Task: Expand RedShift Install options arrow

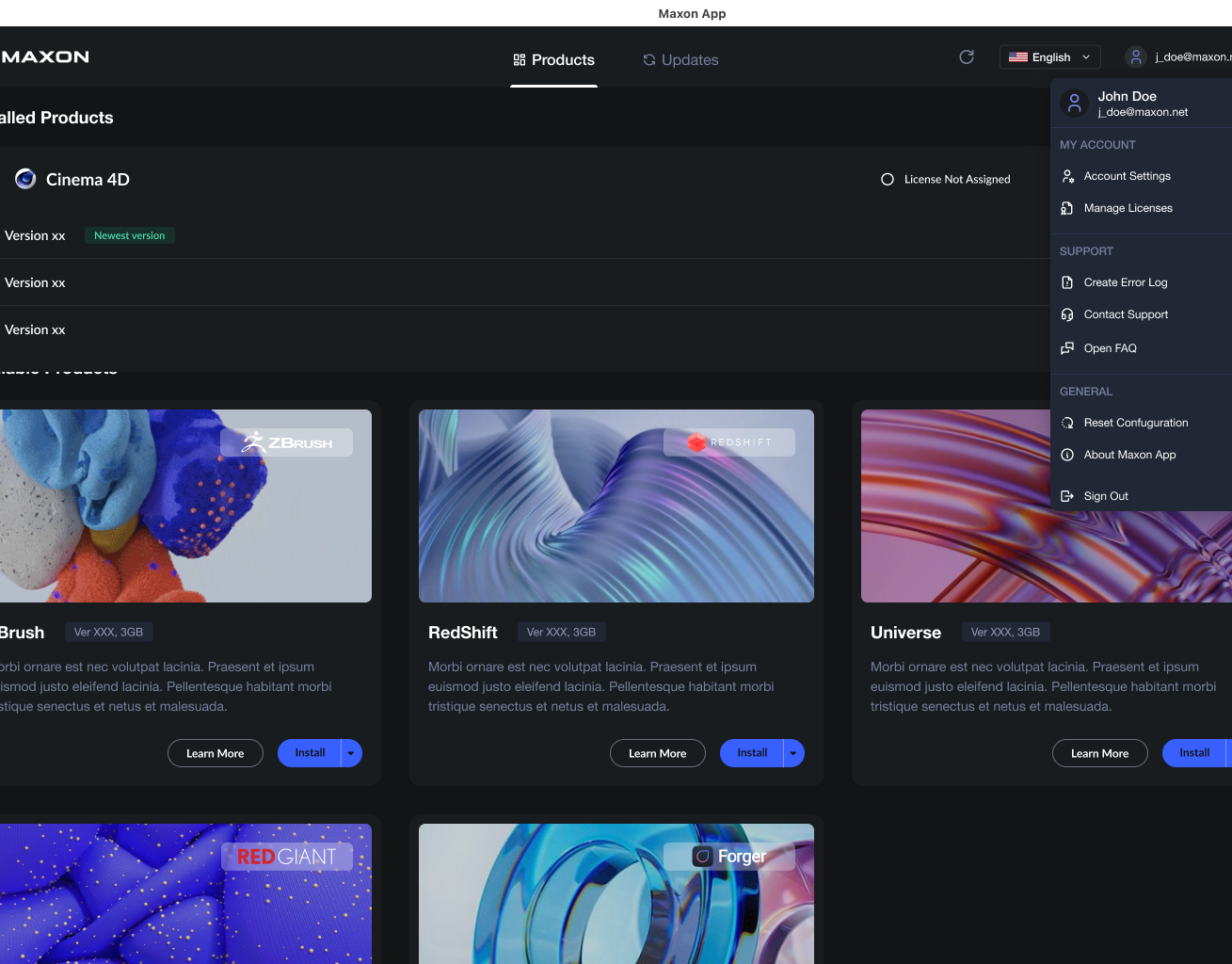Action: coord(793,753)
